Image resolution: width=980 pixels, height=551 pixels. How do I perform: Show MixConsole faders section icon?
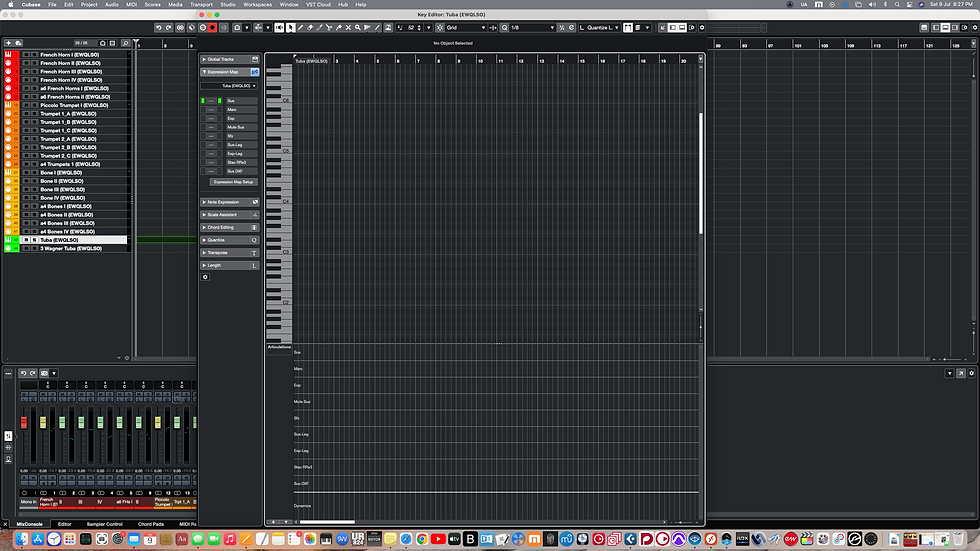pyautogui.click(x=8, y=435)
